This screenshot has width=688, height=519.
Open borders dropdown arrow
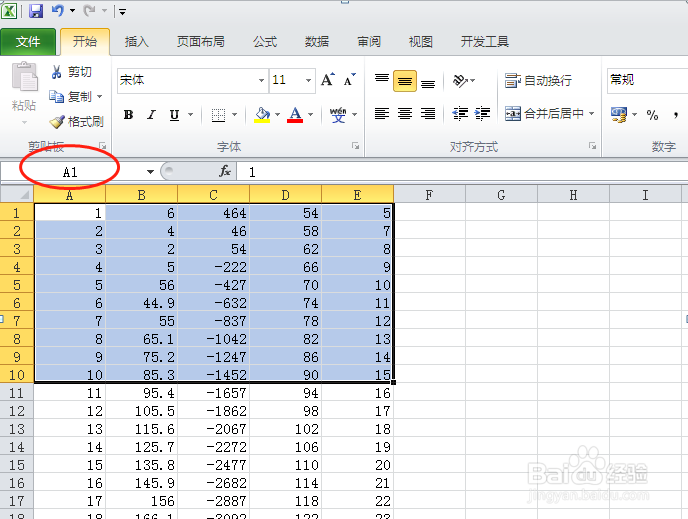coord(234,115)
